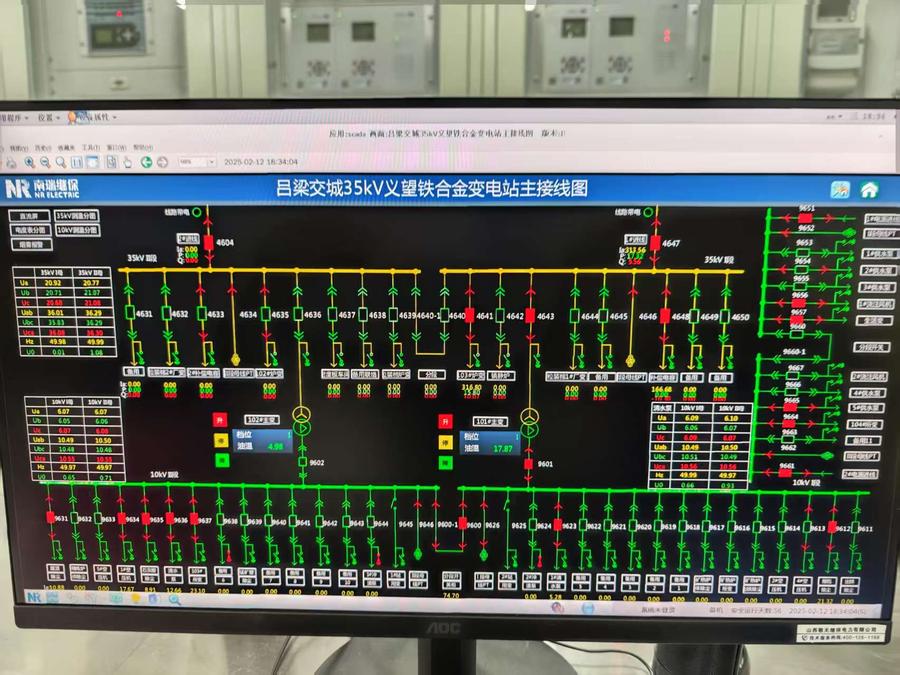Click the red breaker 9601 symbol
900x675 pixels.
tap(529, 463)
